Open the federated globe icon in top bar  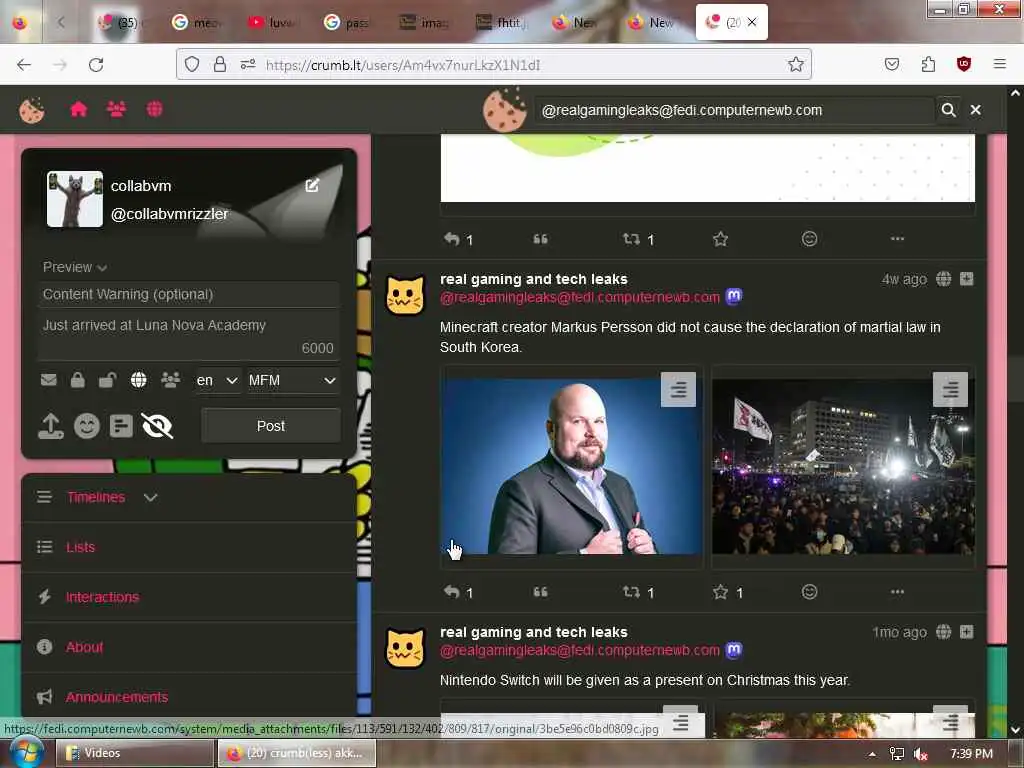[155, 109]
